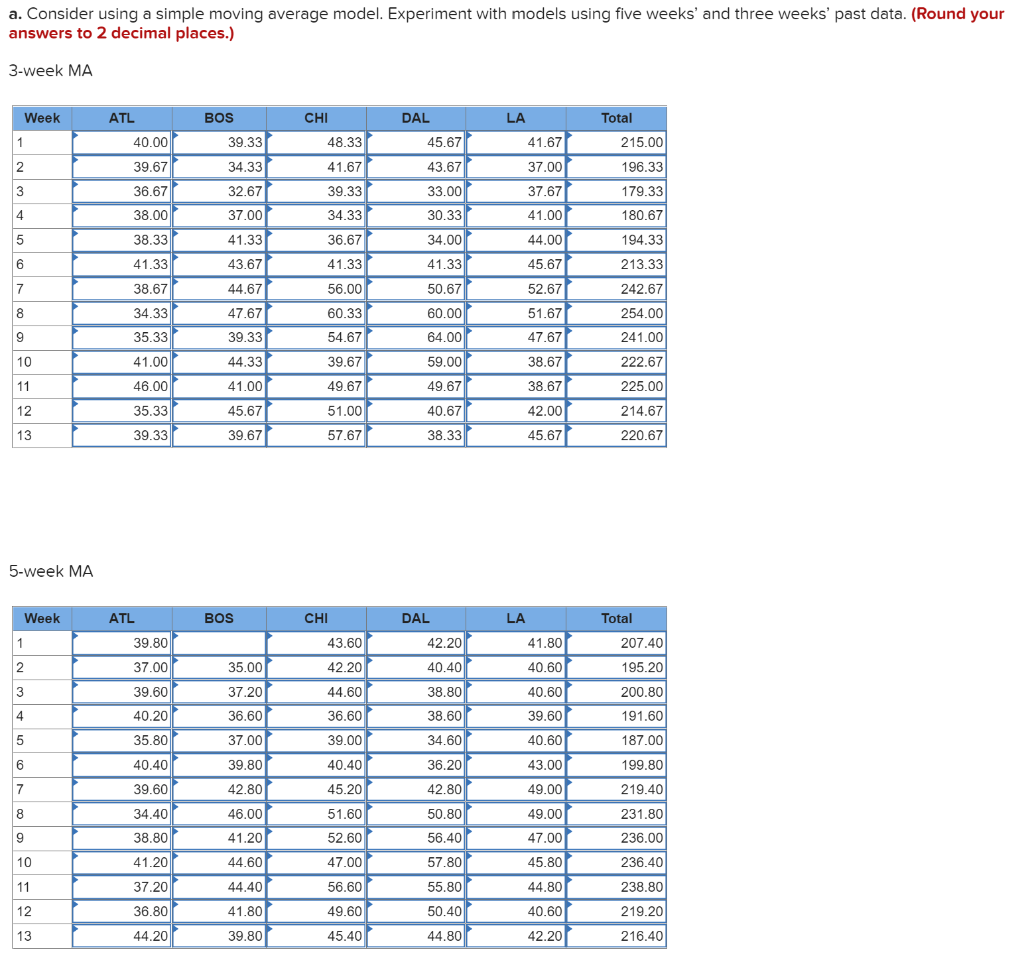Click 5-week MA Total week 7 cell 219.40
The image size is (1024, 960).
click(x=616, y=790)
